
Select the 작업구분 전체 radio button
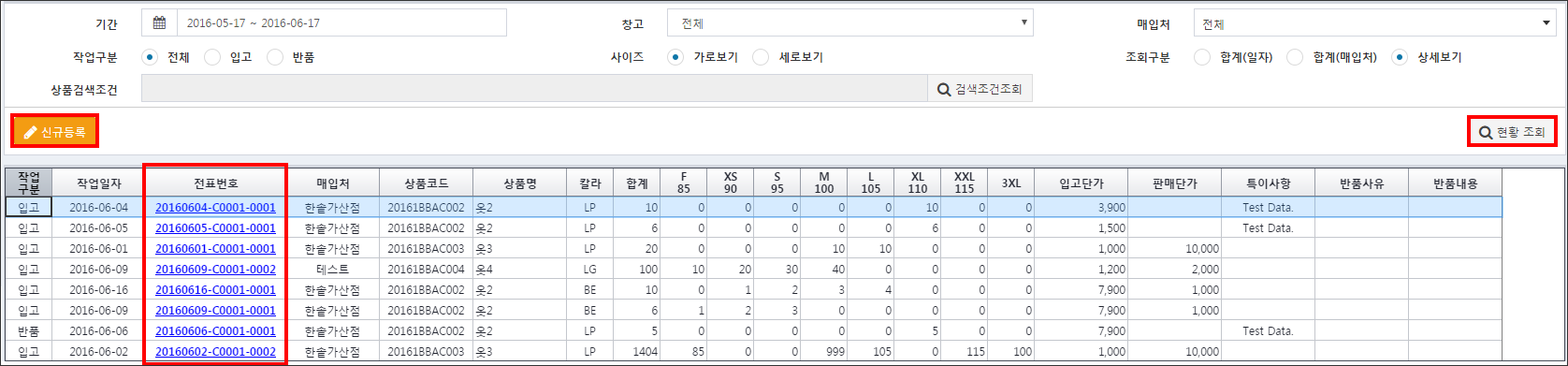pos(151,57)
